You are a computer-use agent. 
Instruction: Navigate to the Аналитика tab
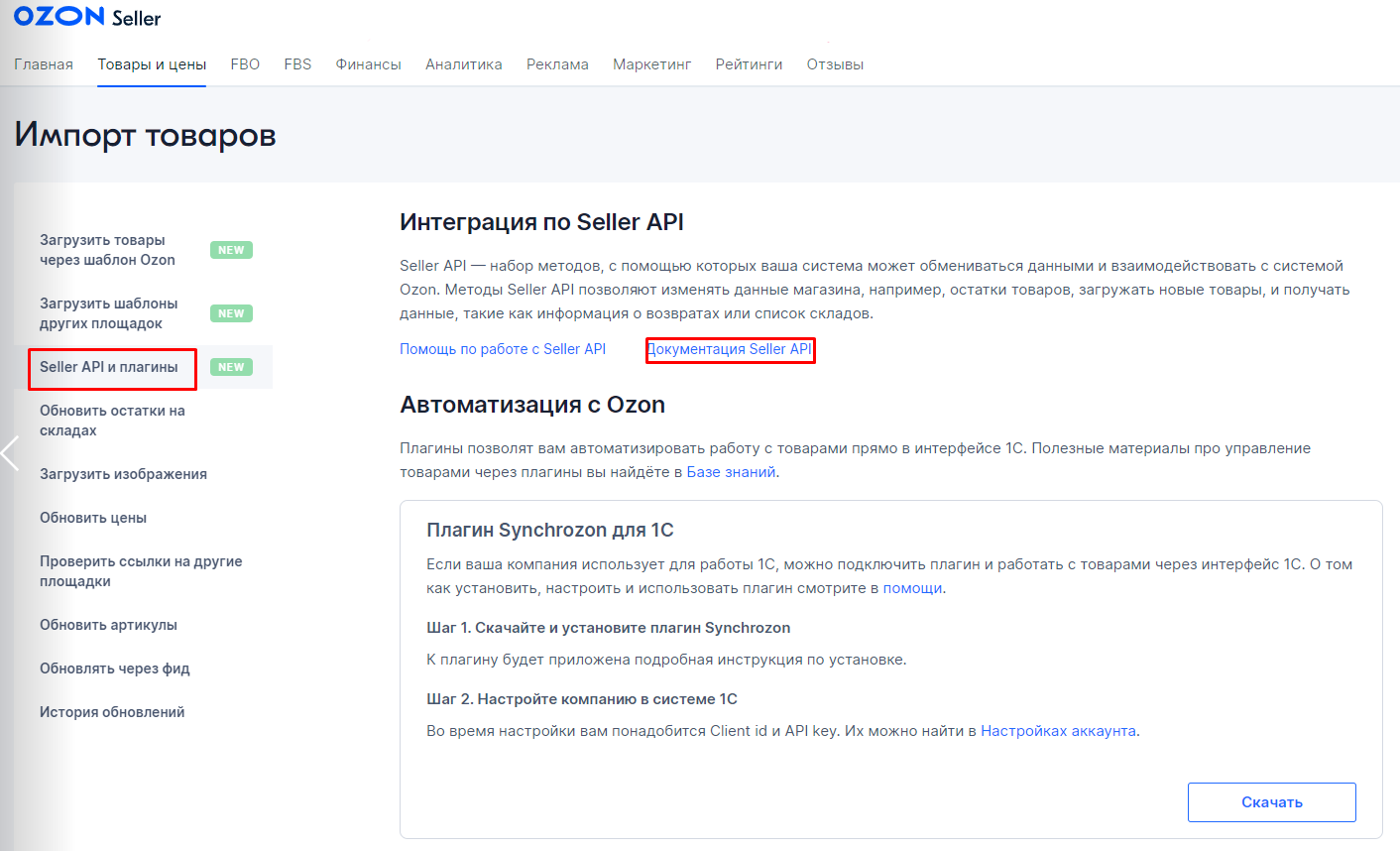pos(464,64)
